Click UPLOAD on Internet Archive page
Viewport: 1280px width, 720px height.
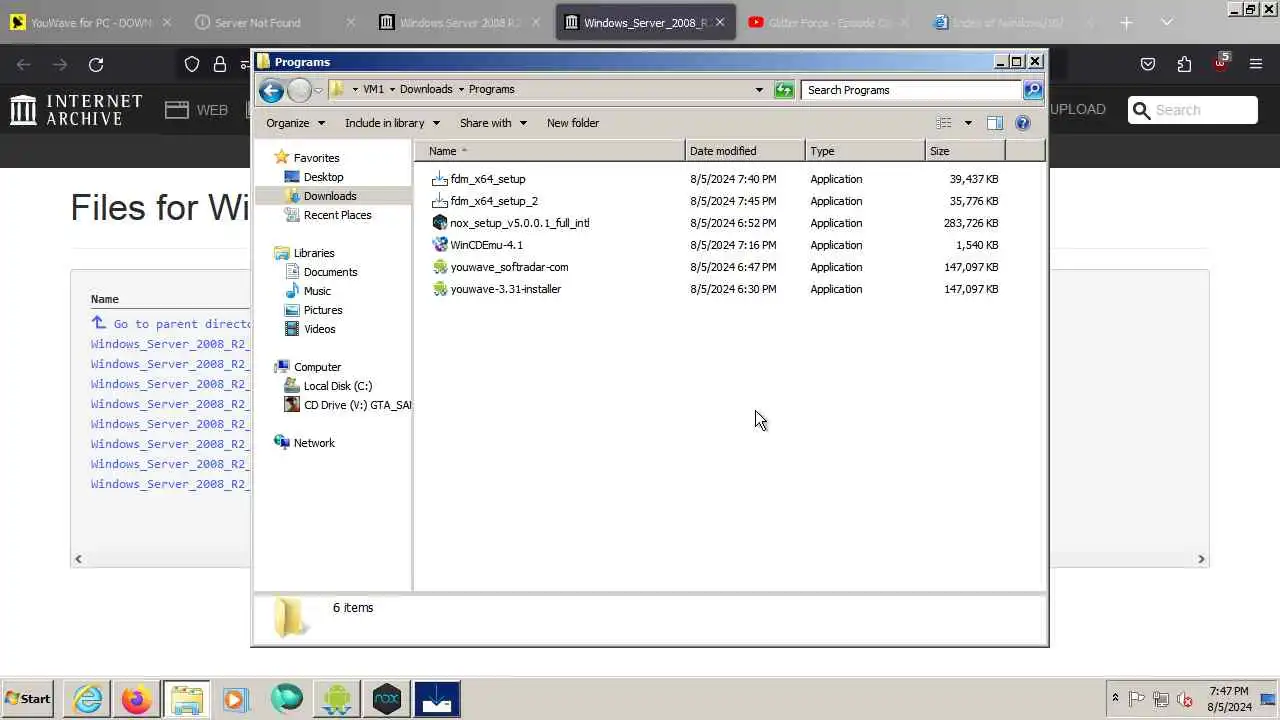tap(1077, 109)
